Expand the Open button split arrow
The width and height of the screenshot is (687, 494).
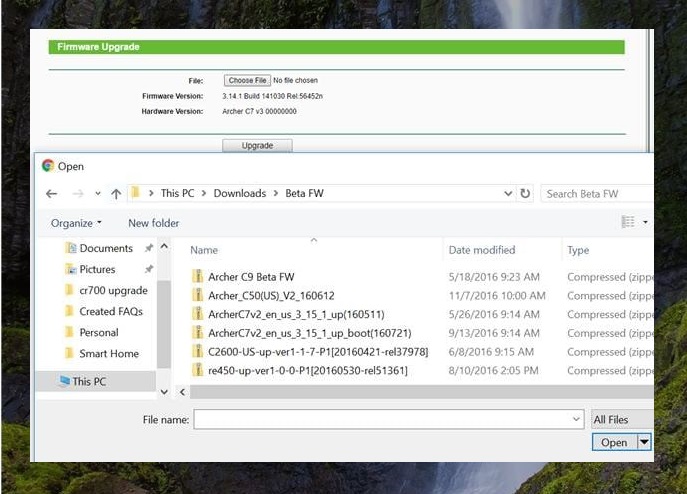coord(644,442)
